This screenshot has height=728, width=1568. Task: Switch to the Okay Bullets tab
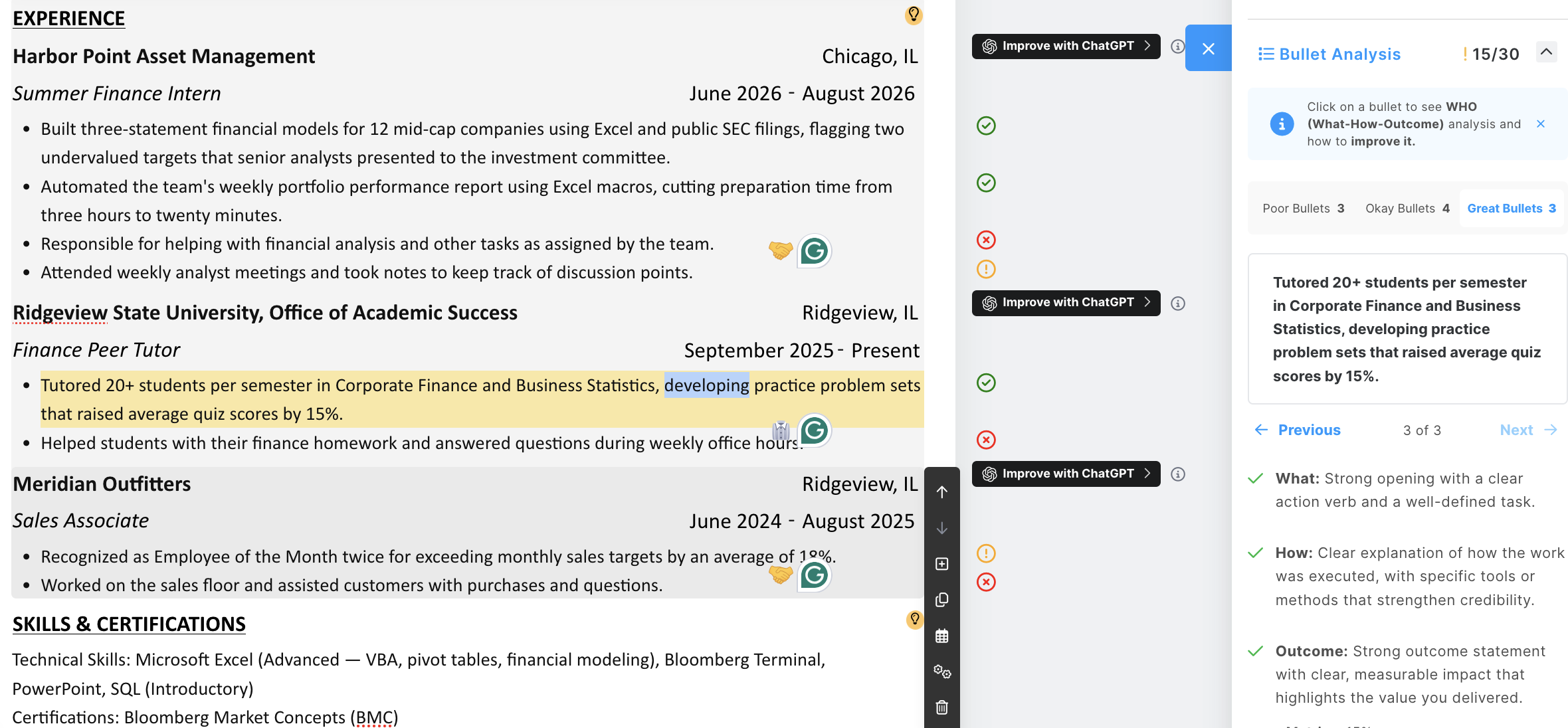click(1407, 209)
